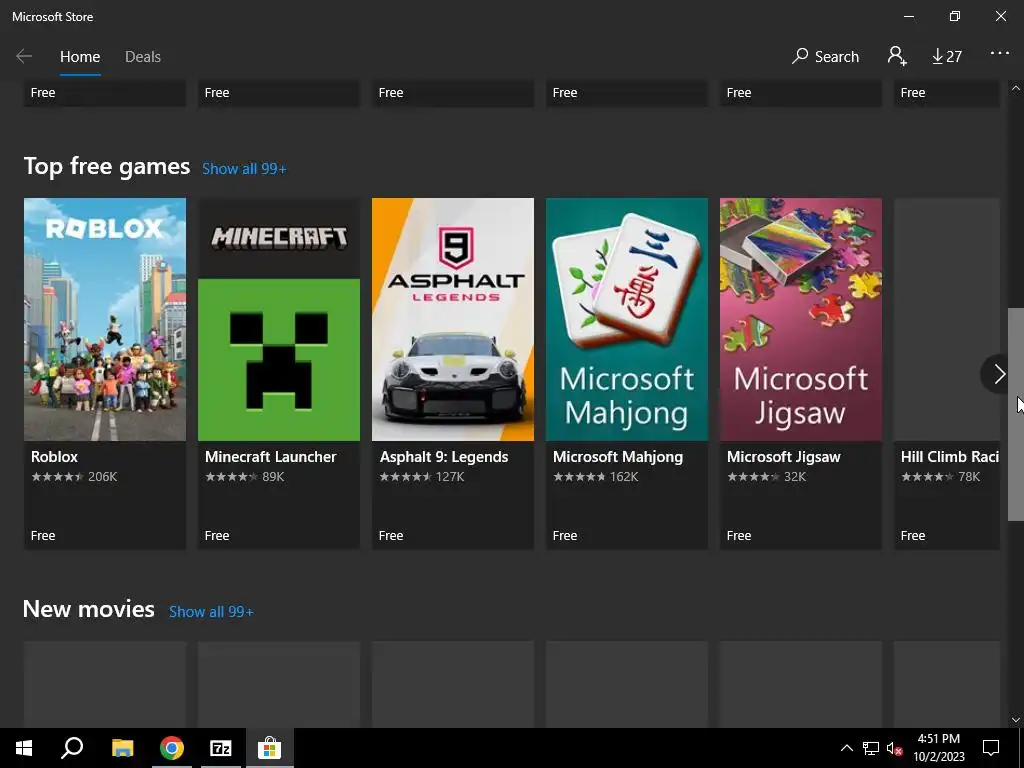This screenshot has width=1024, height=768.
Task: Open the Search box
Action: tap(825, 57)
